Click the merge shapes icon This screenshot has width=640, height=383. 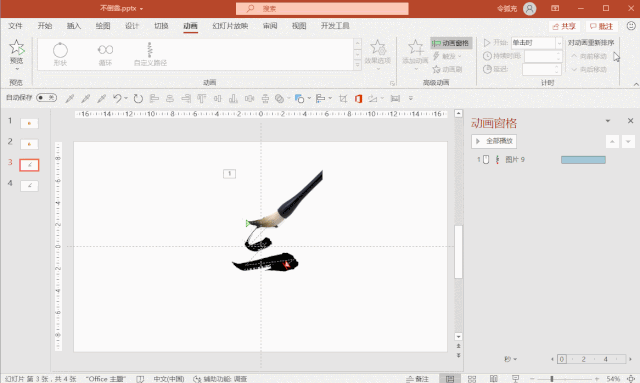(x=280, y=98)
